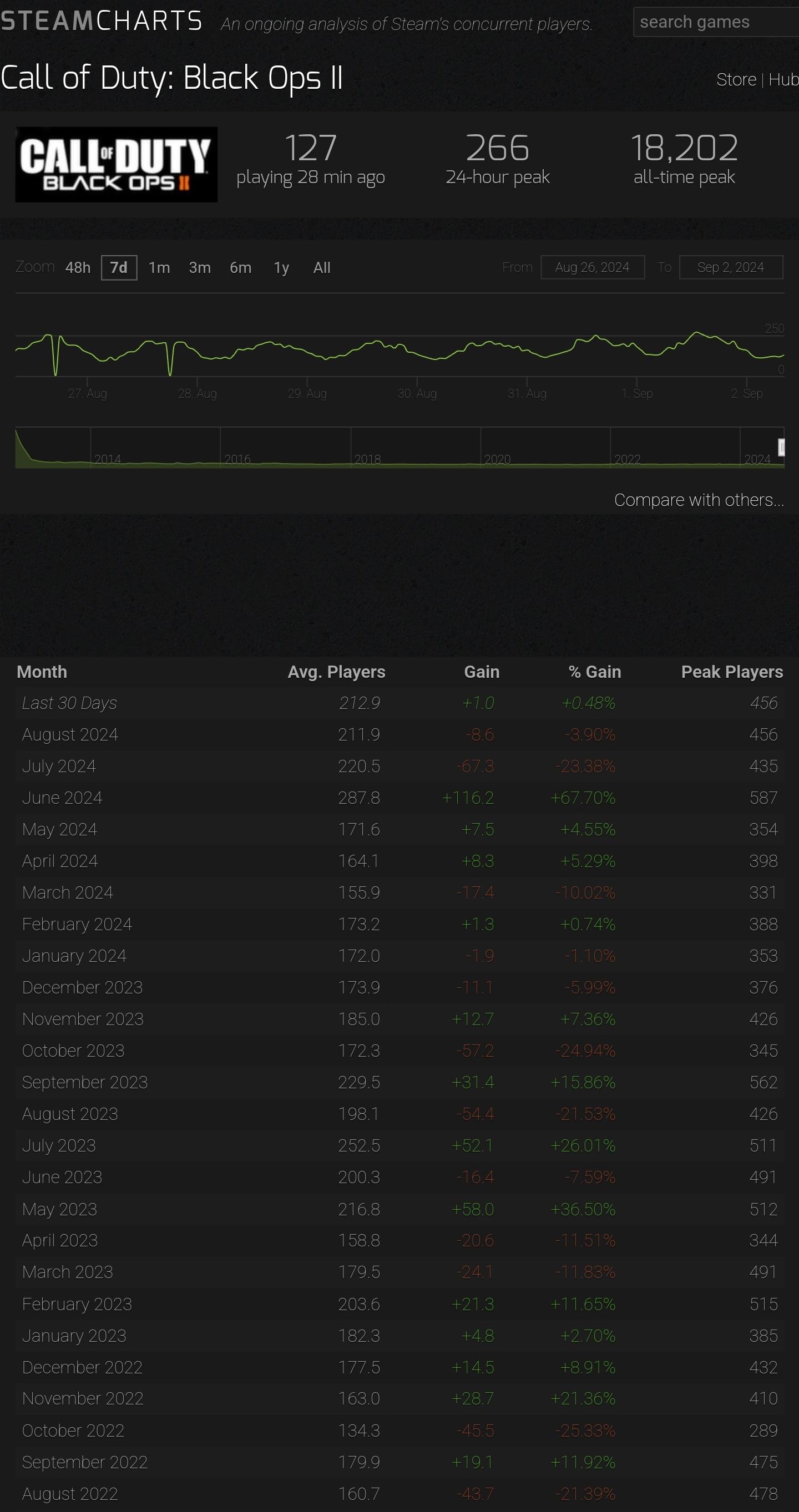The image size is (799, 1512).
Task: Click the Avg. Players column header
Action: point(336,672)
